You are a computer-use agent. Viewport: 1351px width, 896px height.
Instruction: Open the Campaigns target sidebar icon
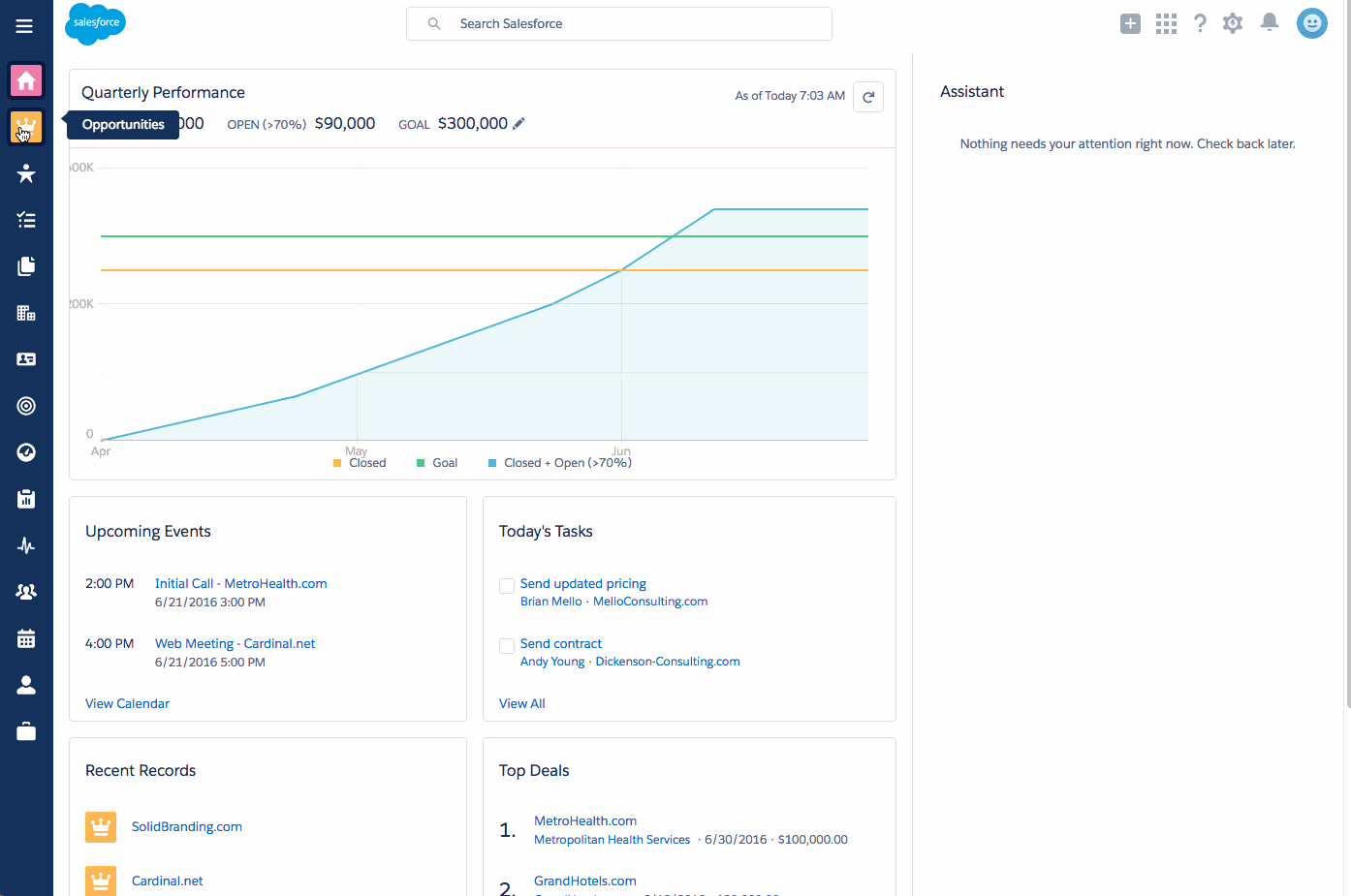coord(26,406)
